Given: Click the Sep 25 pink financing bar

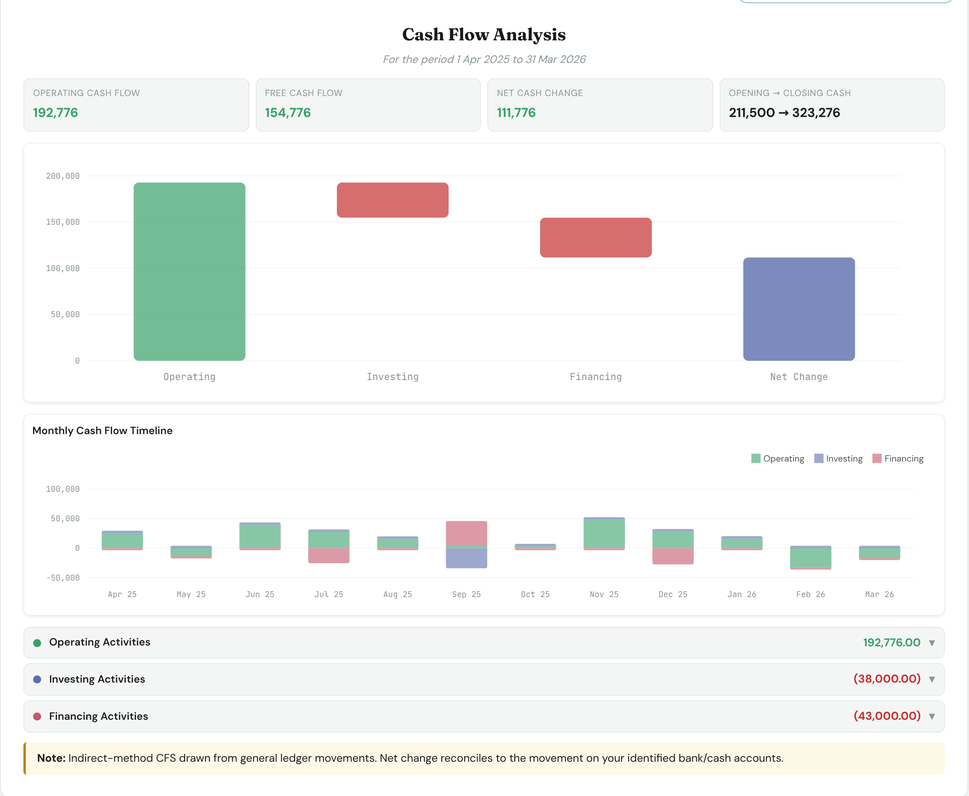Looking at the screenshot, I should click(467, 533).
